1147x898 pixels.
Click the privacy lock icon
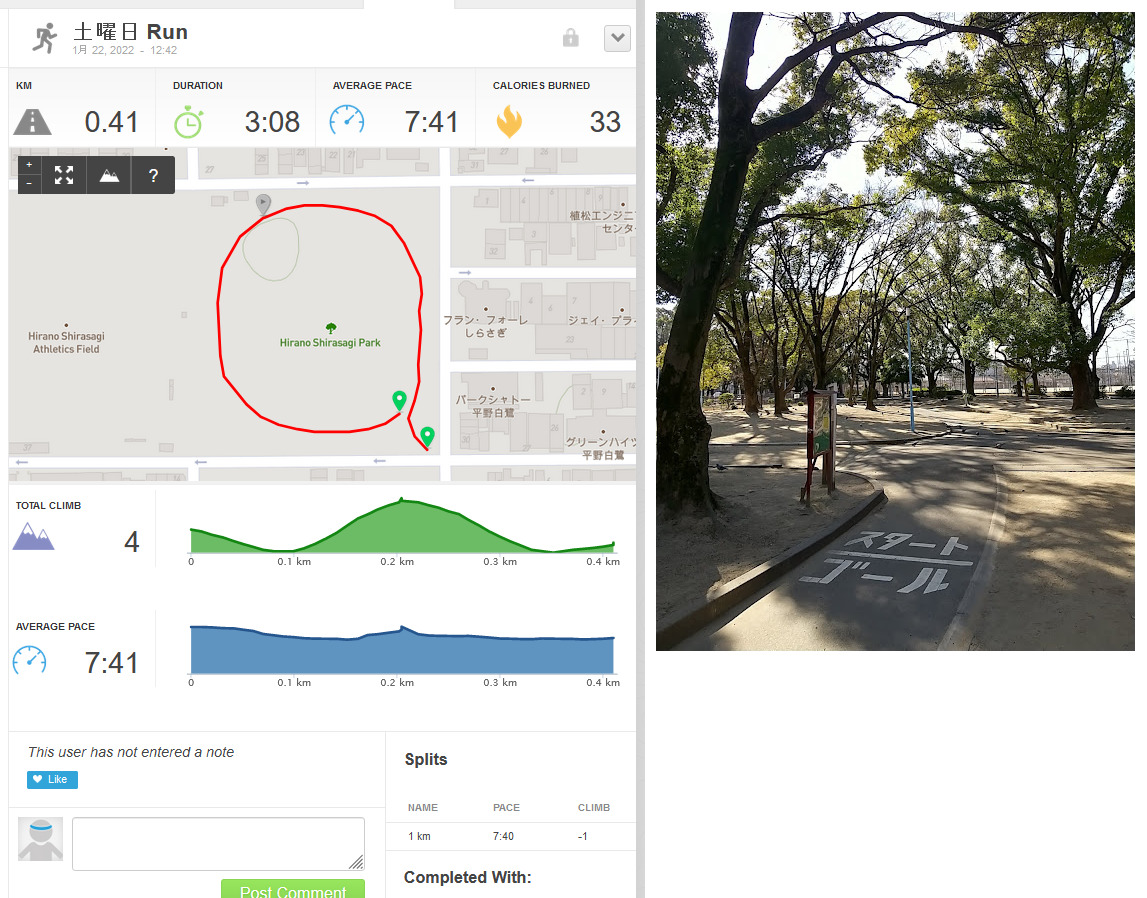[571, 37]
